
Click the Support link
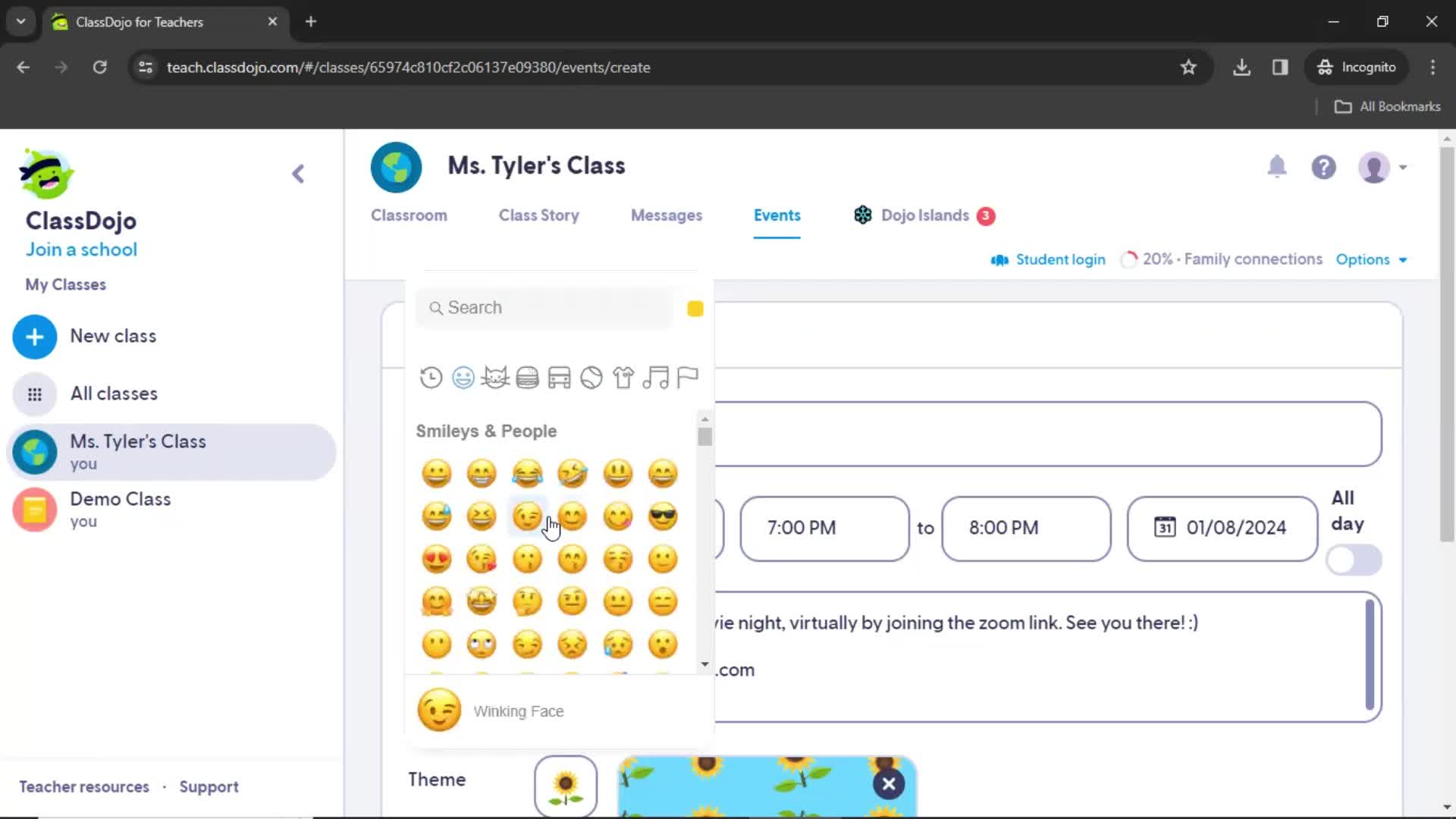pyautogui.click(x=208, y=786)
